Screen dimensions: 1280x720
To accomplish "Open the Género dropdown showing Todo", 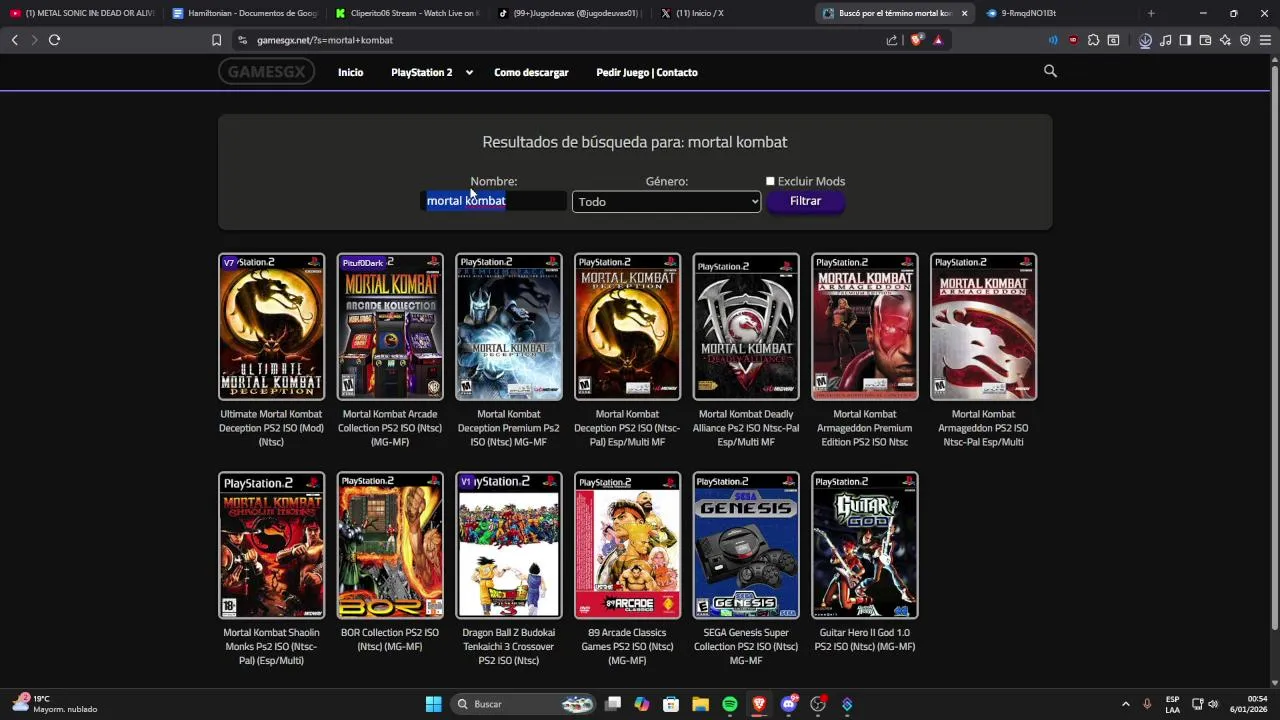I will click(666, 202).
